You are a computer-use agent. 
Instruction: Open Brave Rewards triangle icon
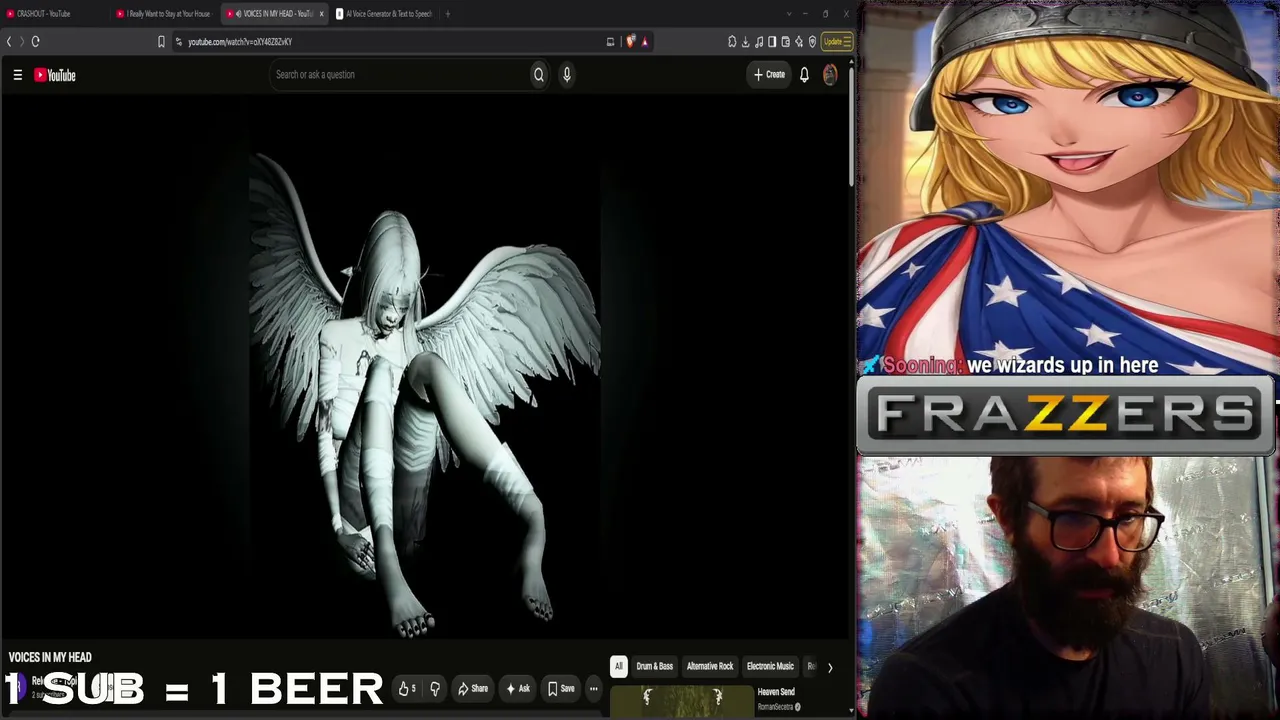645,41
